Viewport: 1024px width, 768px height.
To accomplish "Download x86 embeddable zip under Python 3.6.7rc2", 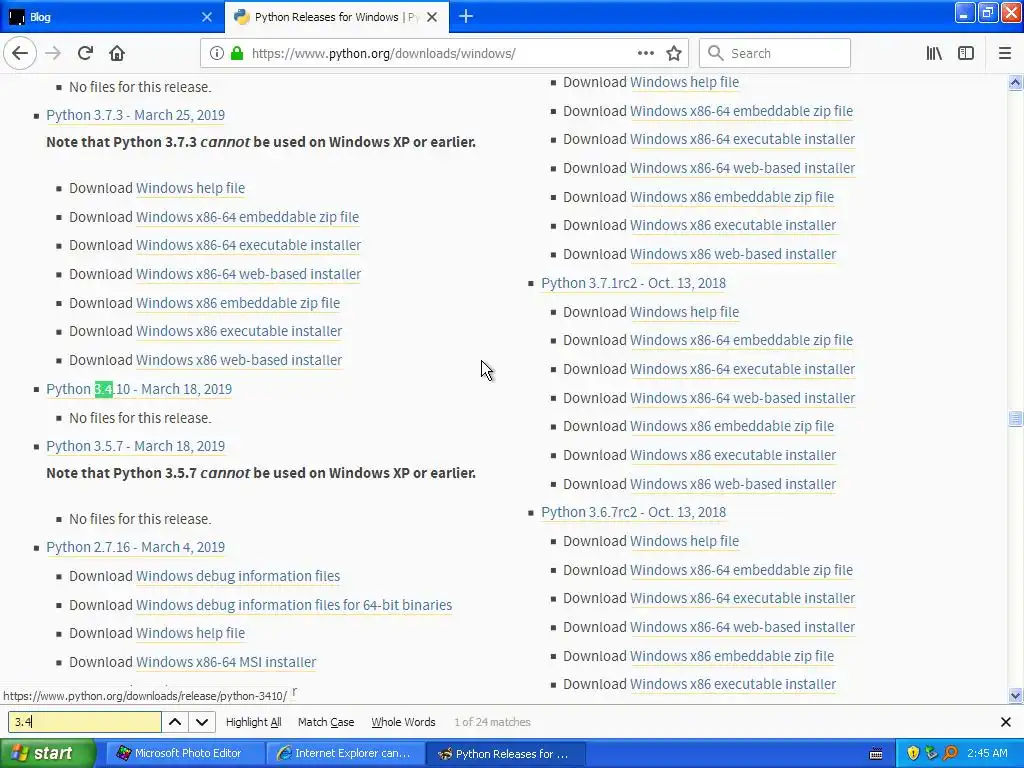I will tap(731, 656).
